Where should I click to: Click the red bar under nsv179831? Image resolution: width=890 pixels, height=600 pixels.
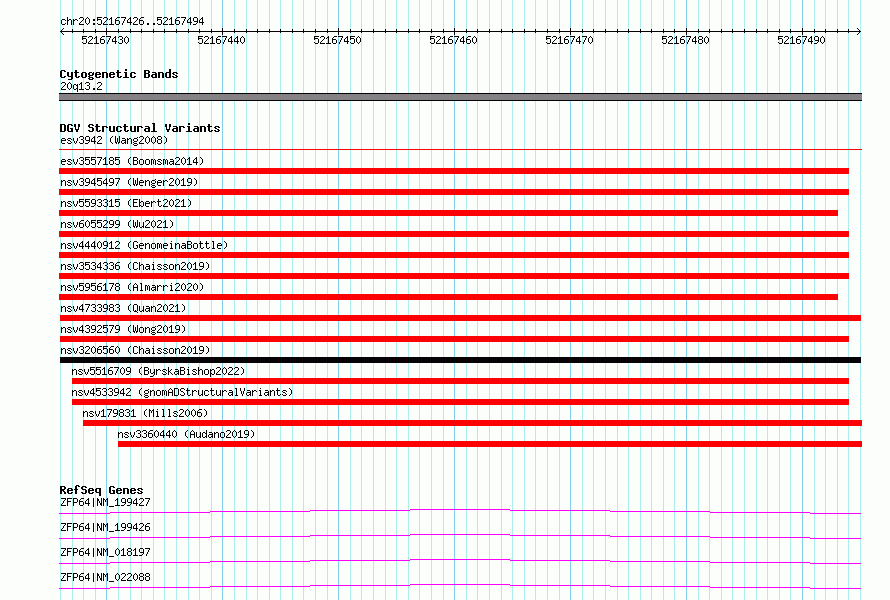pyautogui.click(x=472, y=423)
